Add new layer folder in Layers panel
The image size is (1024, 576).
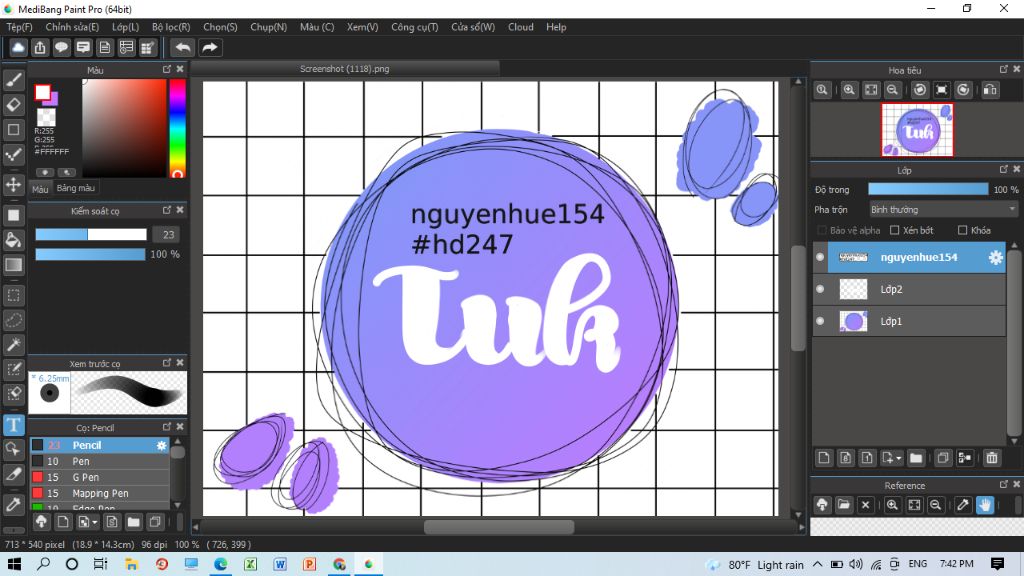point(916,458)
